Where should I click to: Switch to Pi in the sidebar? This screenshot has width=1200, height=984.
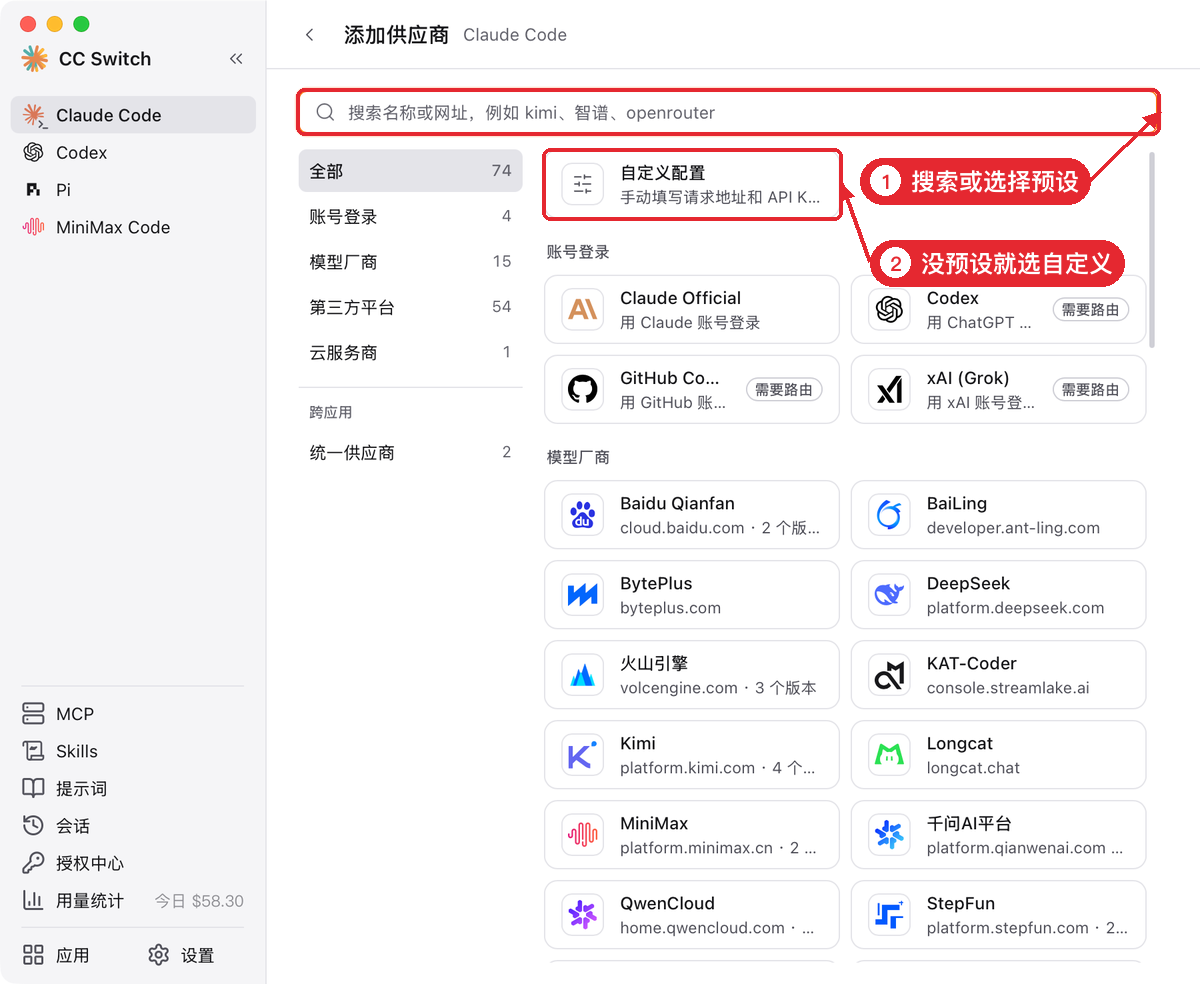coord(133,189)
